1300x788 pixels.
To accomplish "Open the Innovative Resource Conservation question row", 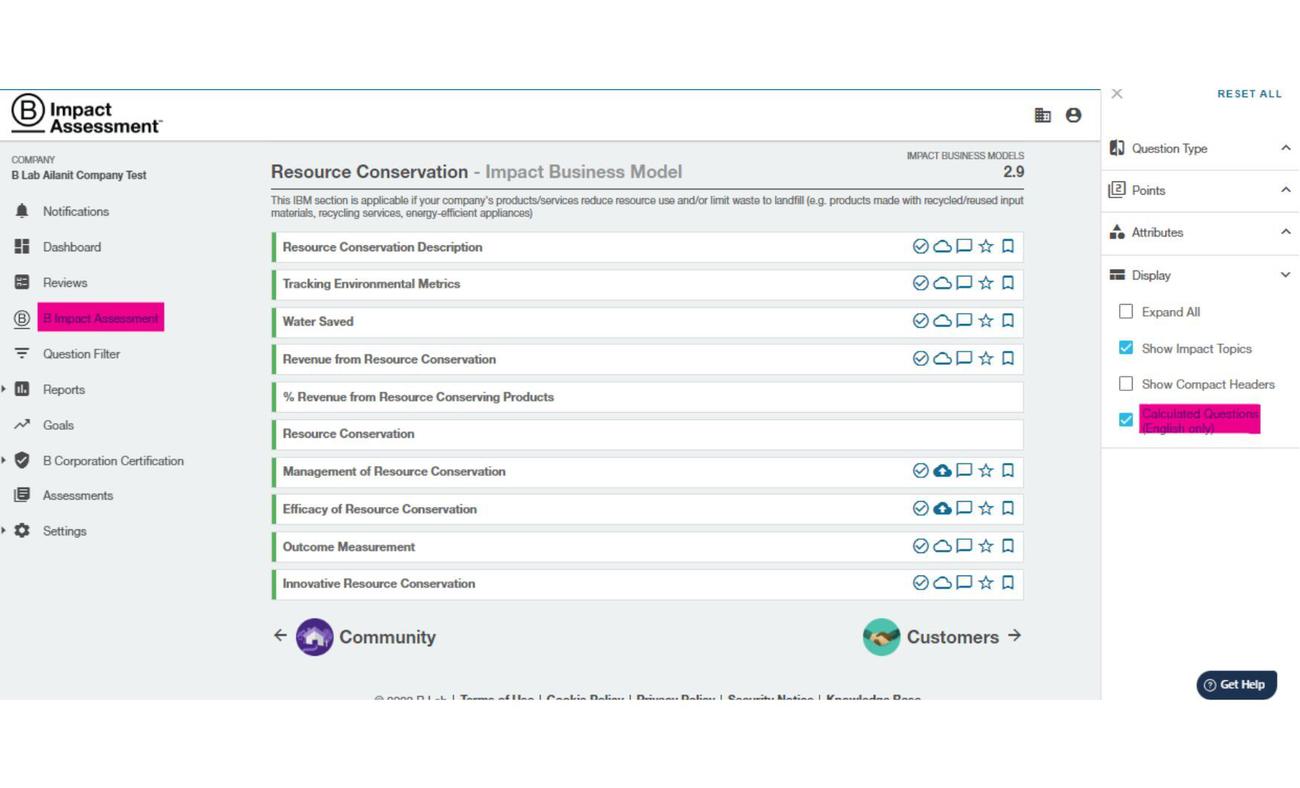I will [x=379, y=584].
